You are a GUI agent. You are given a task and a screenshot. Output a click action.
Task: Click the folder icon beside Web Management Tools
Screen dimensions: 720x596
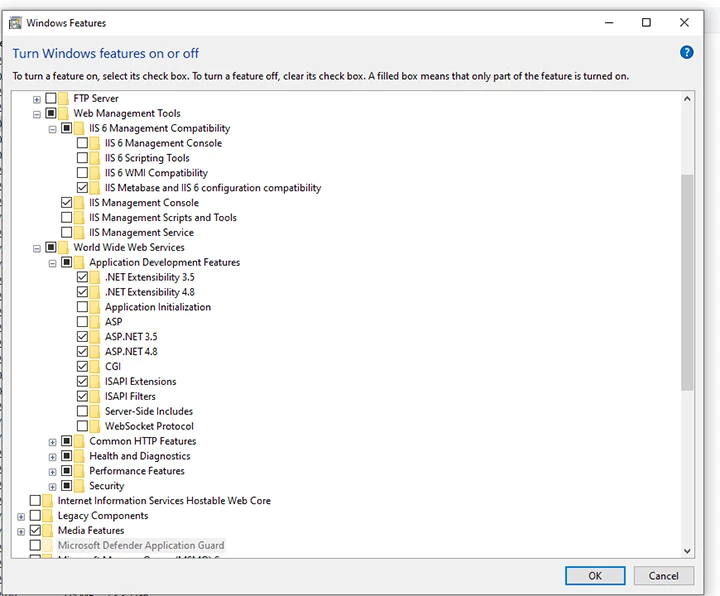(x=63, y=113)
